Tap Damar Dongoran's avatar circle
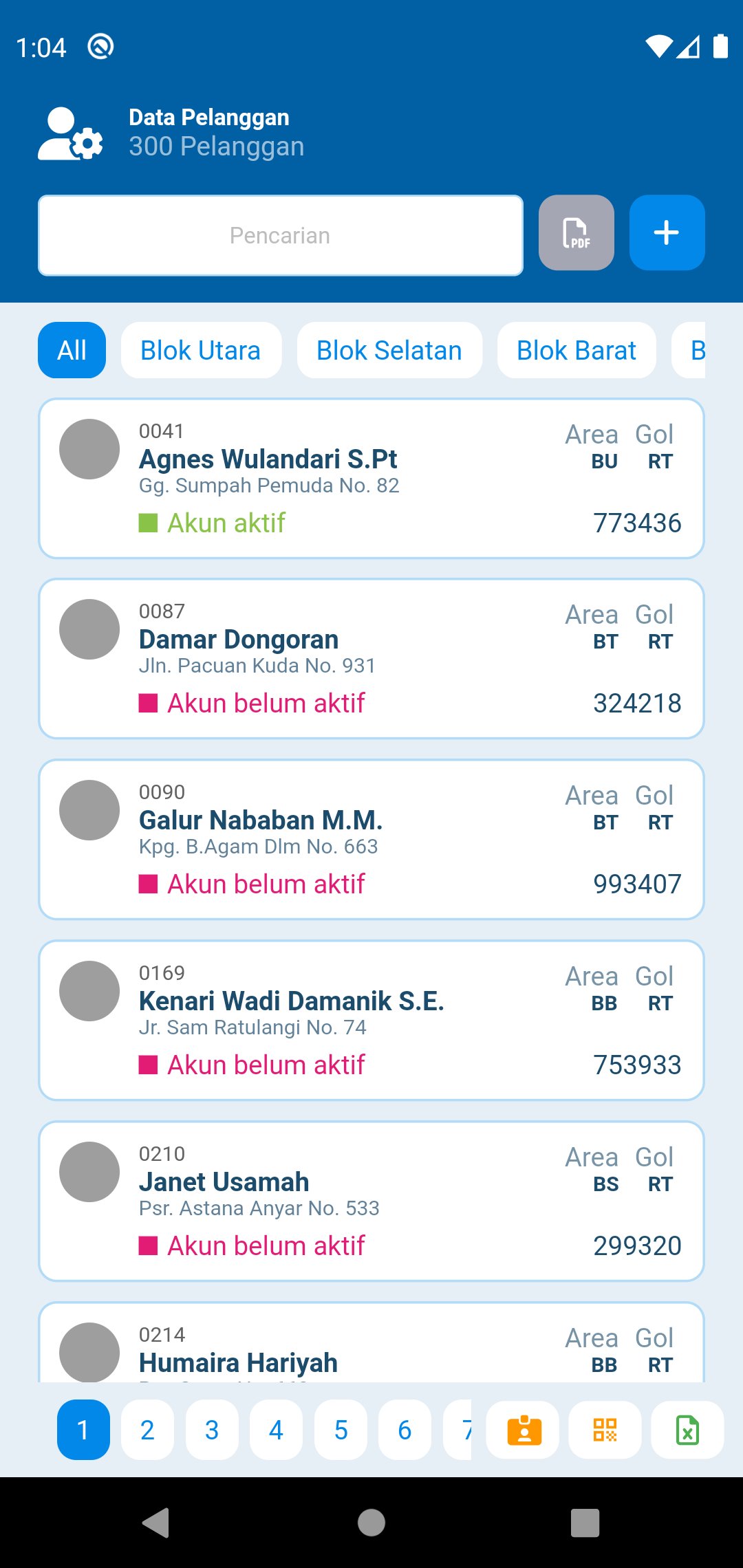Viewport: 743px width, 1568px height. 89,629
